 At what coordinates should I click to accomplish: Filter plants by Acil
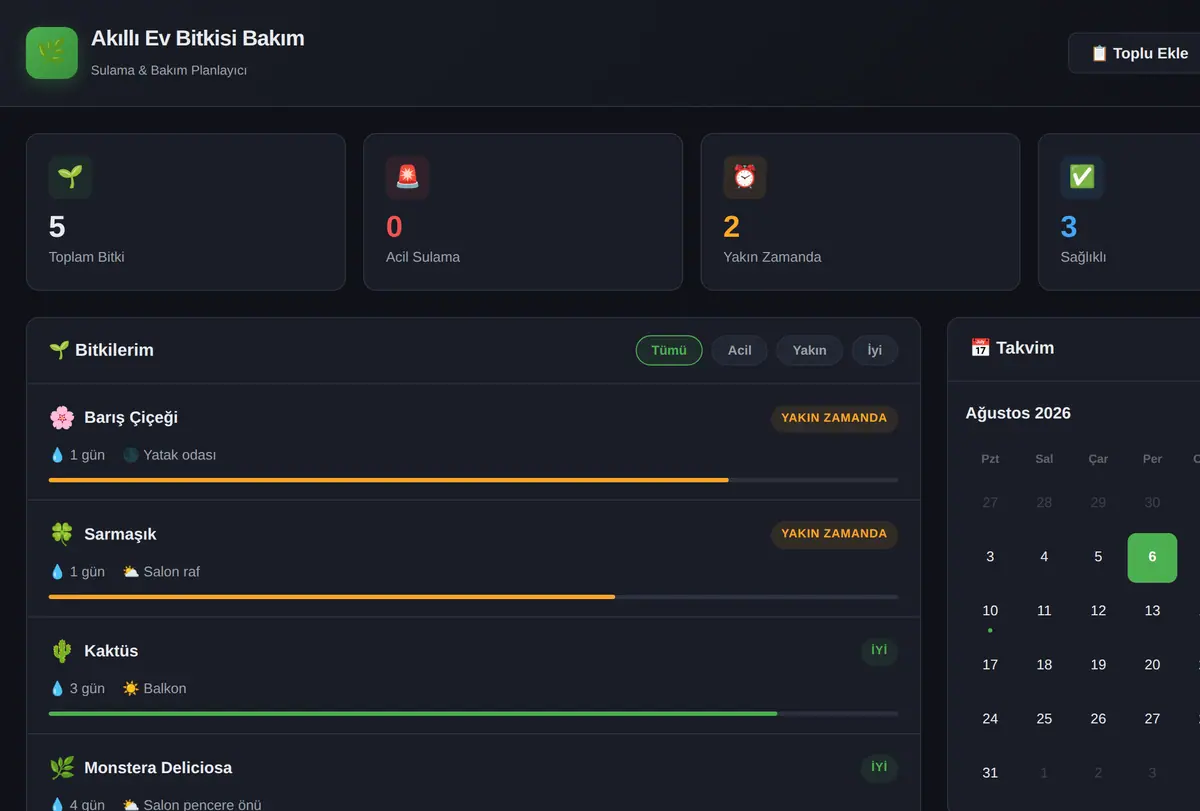(x=740, y=350)
